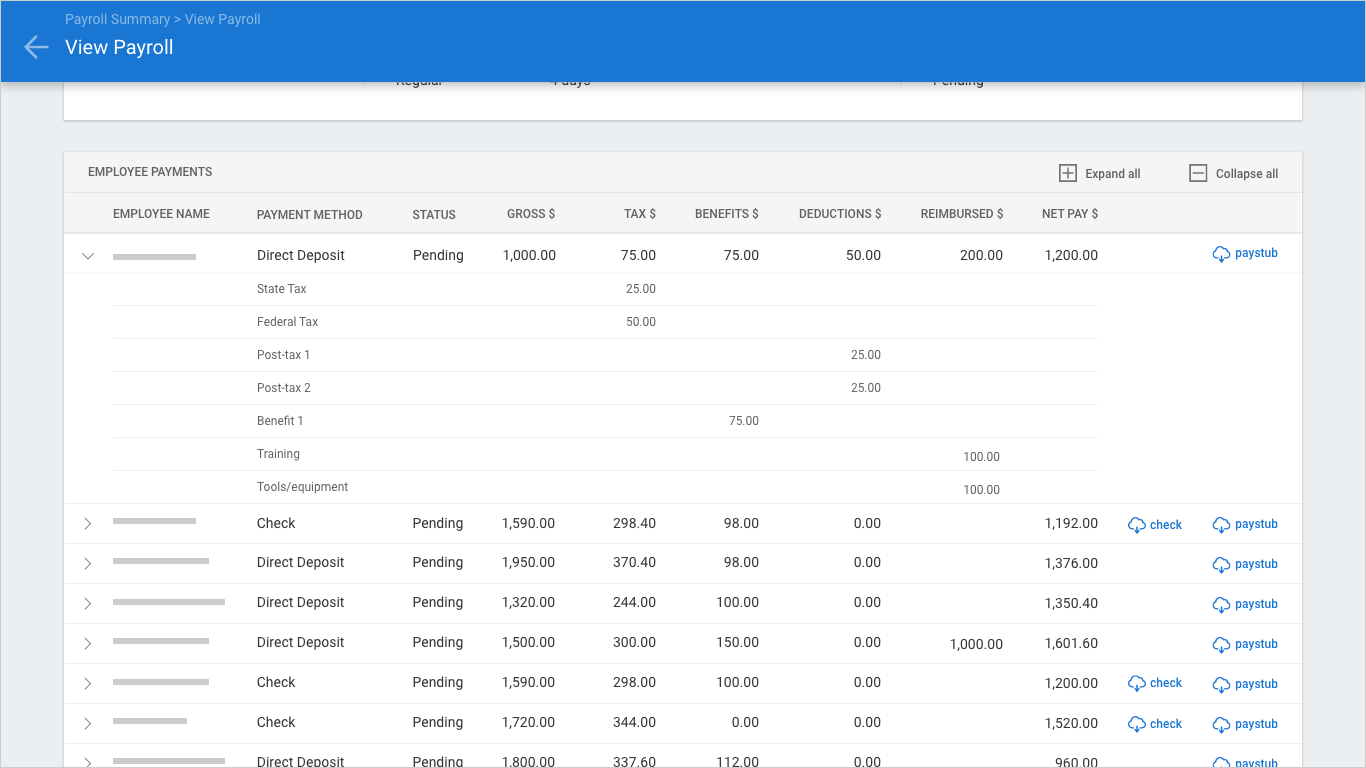Click the STATUS column header
The width and height of the screenshot is (1366, 768).
click(434, 215)
